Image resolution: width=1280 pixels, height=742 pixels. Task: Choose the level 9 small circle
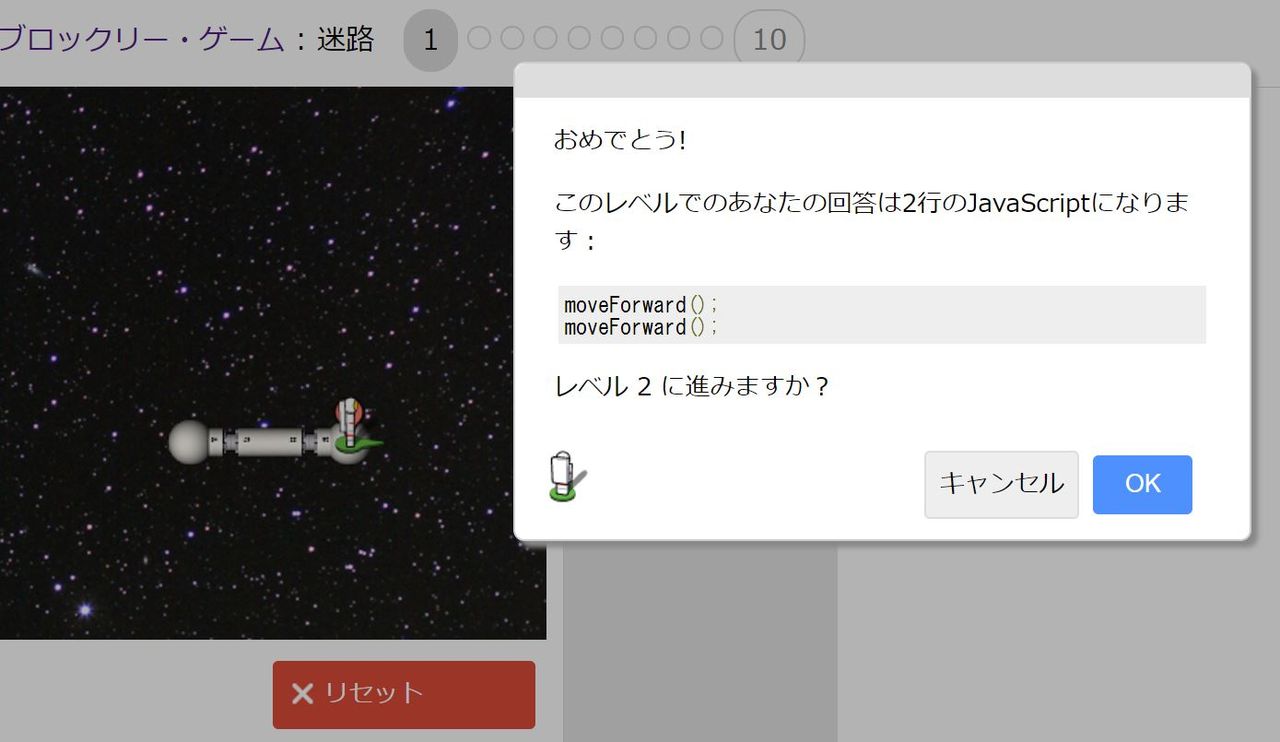pos(711,38)
